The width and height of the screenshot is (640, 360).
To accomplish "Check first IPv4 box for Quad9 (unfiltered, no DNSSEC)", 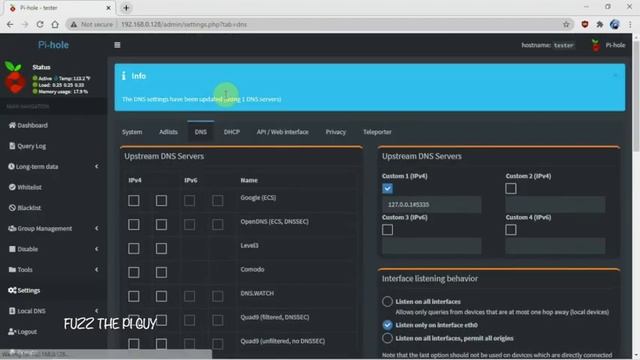I will (x=133, y=344).
